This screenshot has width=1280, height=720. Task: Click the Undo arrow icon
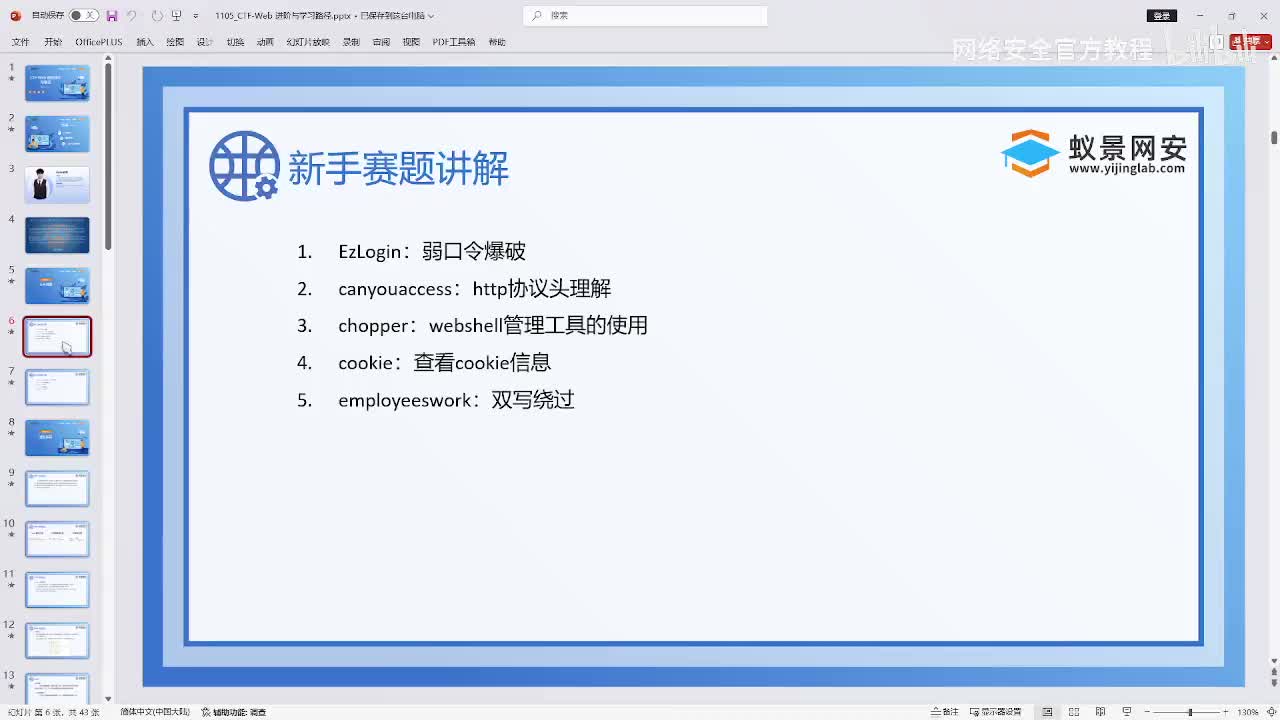131,16
